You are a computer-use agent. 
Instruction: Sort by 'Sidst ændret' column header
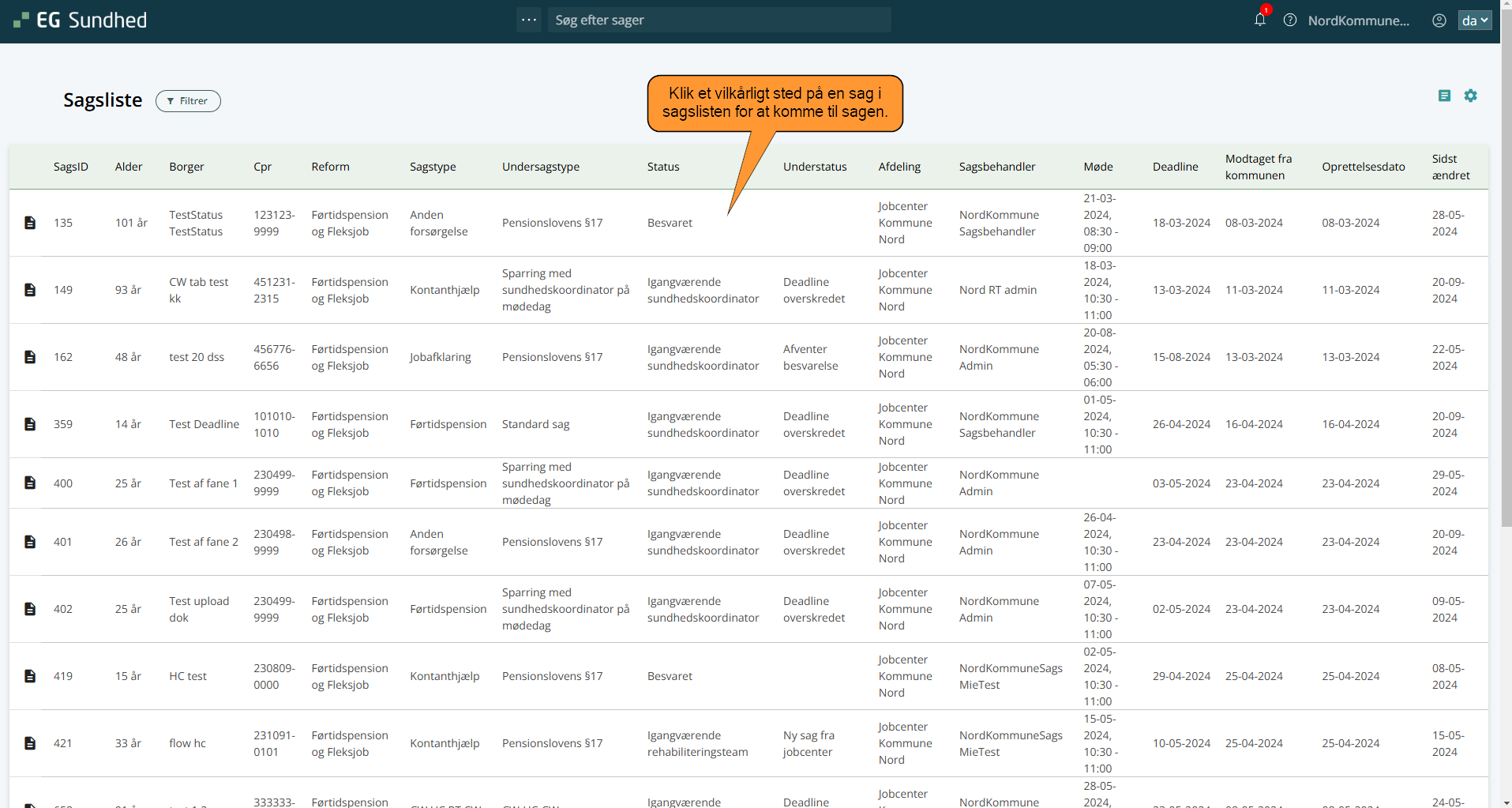[x=1451, y=167]
